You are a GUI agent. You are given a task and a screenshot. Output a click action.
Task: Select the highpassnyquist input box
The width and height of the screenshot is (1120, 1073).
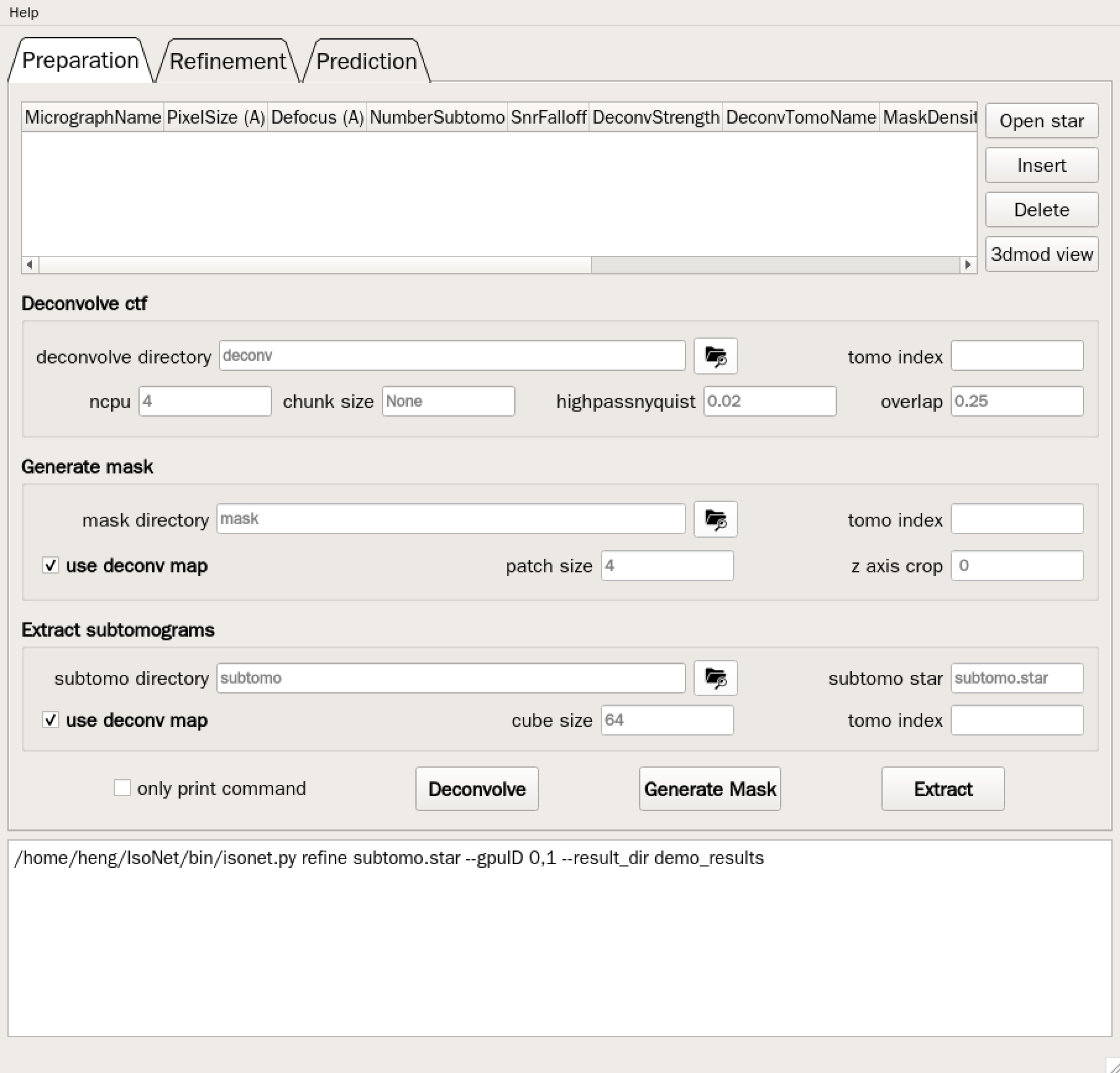[x=770, y=401]
